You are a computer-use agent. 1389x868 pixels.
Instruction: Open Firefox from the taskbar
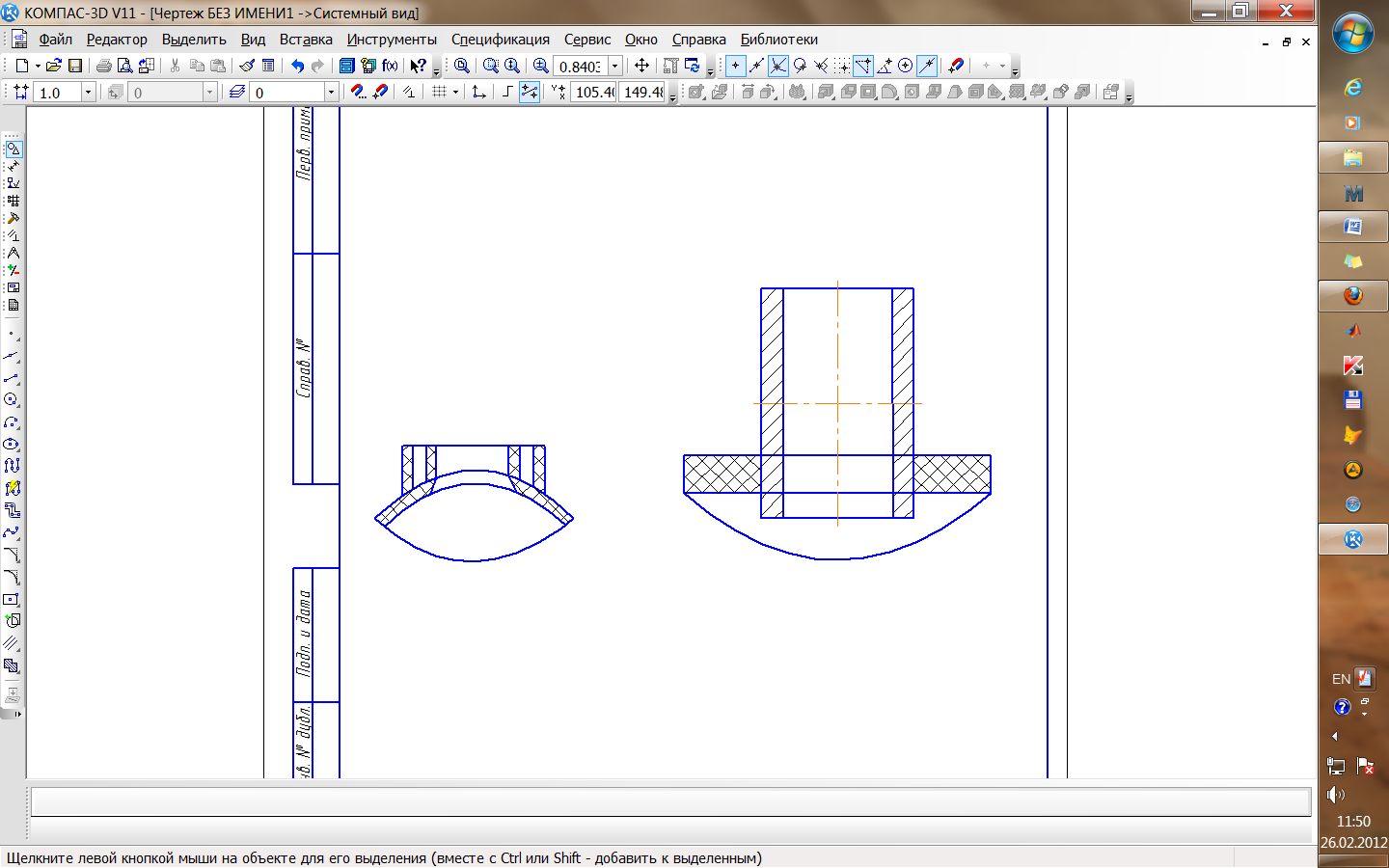coord(1352,296)
